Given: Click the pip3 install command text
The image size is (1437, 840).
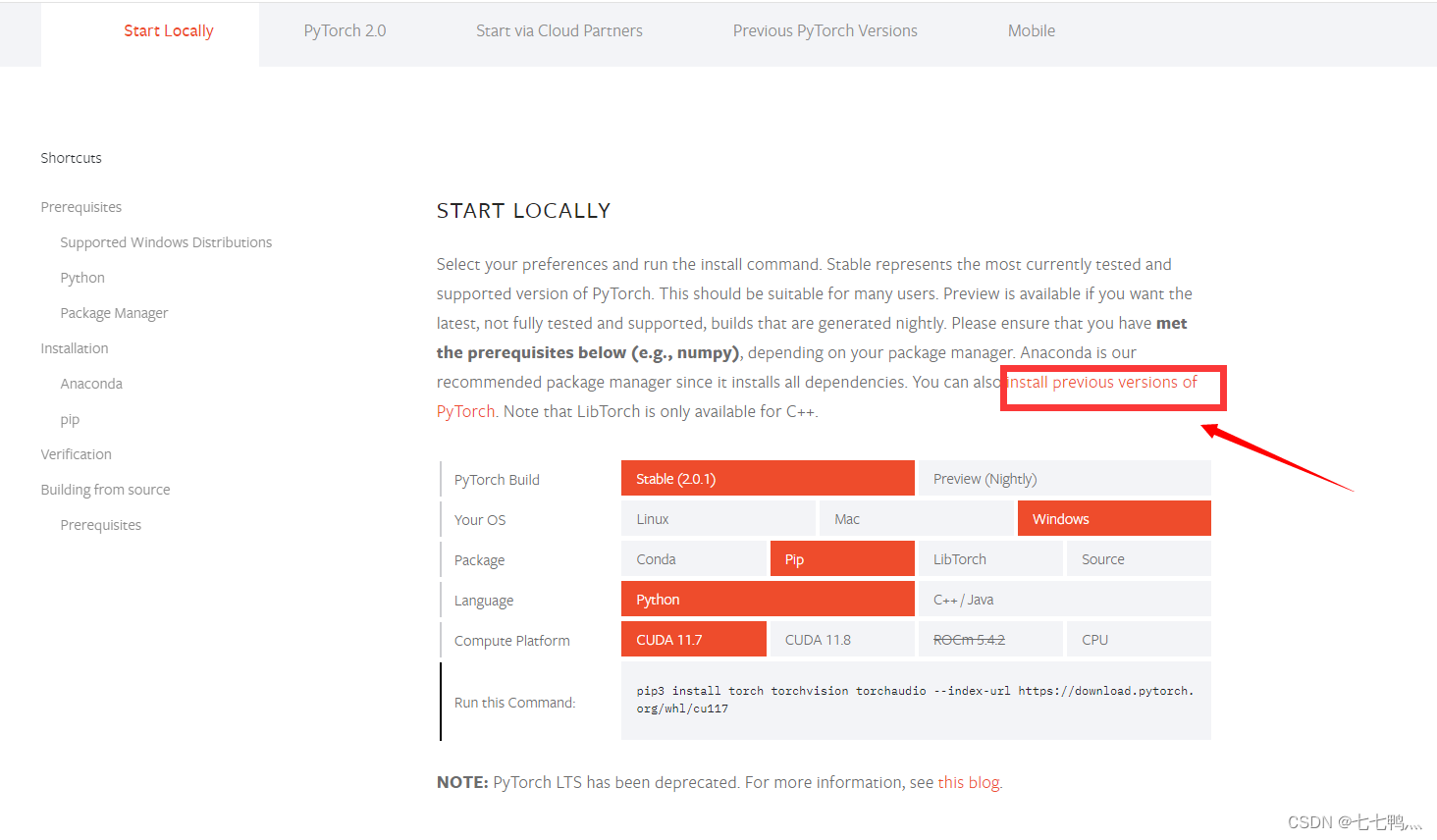Looking at the screenshot, I should [x=915, y=700].
